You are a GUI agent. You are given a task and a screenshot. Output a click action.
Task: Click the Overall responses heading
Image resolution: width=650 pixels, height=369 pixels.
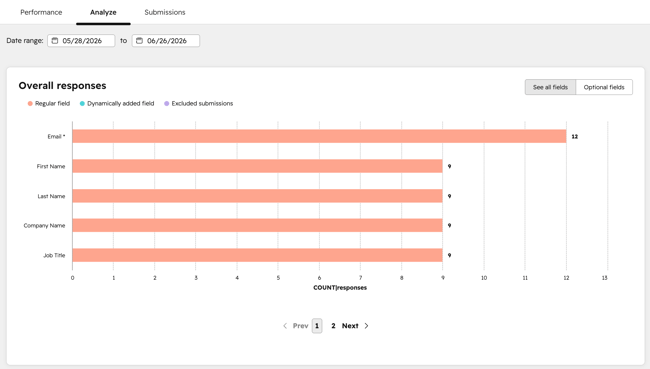(62, 86)
